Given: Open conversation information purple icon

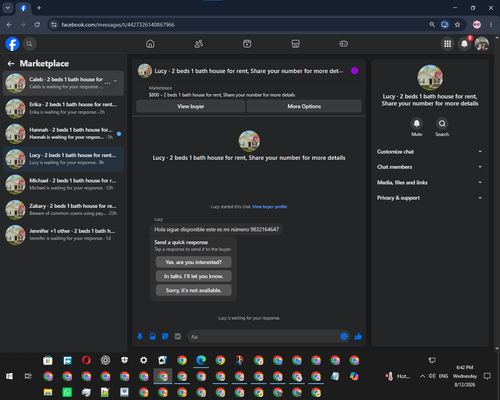Looking at the screenshot, I should click(x=354, y=71).
